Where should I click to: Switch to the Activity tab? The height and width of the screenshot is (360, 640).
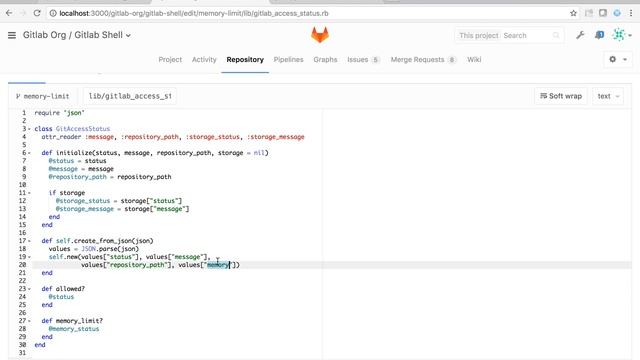tap(204, 60)
